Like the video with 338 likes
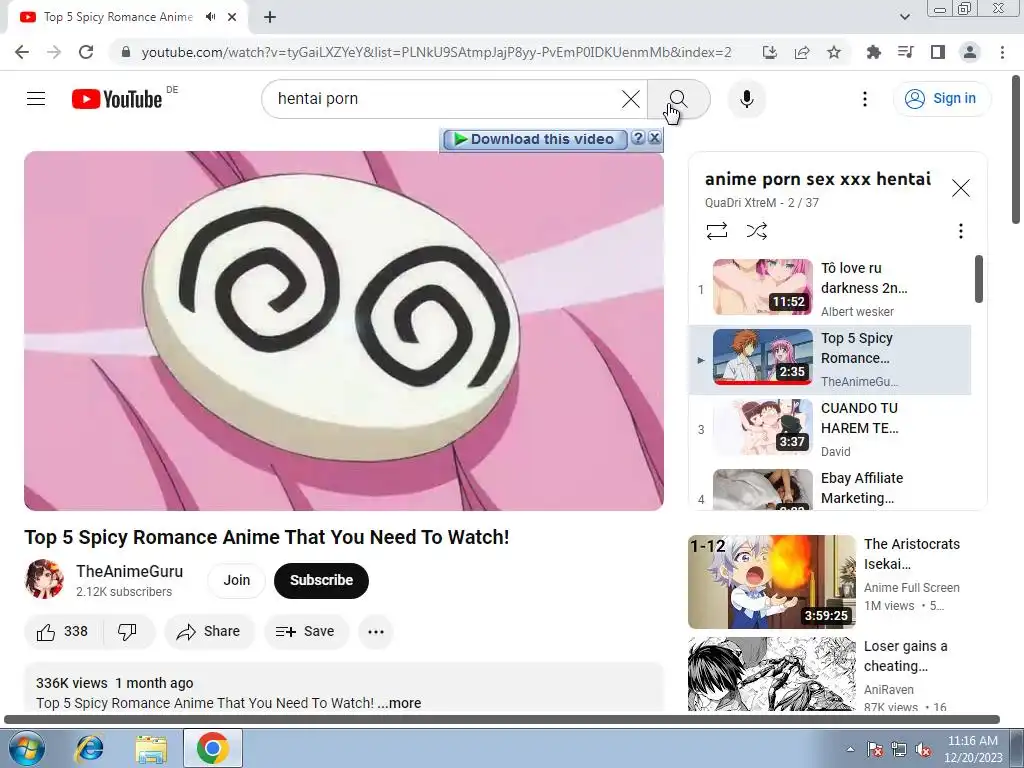This screenshot has width=1024, height=768. pyautogui.click(x=63, y=632)
